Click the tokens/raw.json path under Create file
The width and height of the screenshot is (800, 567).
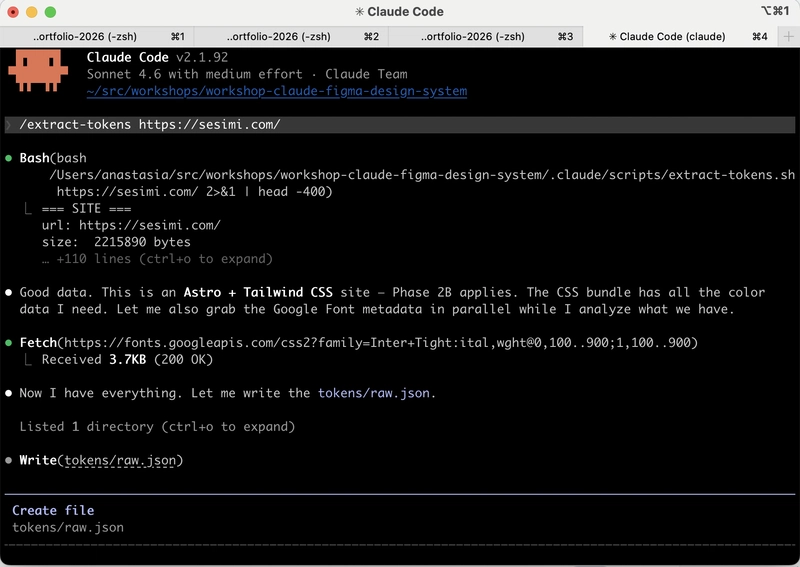(x=68, y=527)
